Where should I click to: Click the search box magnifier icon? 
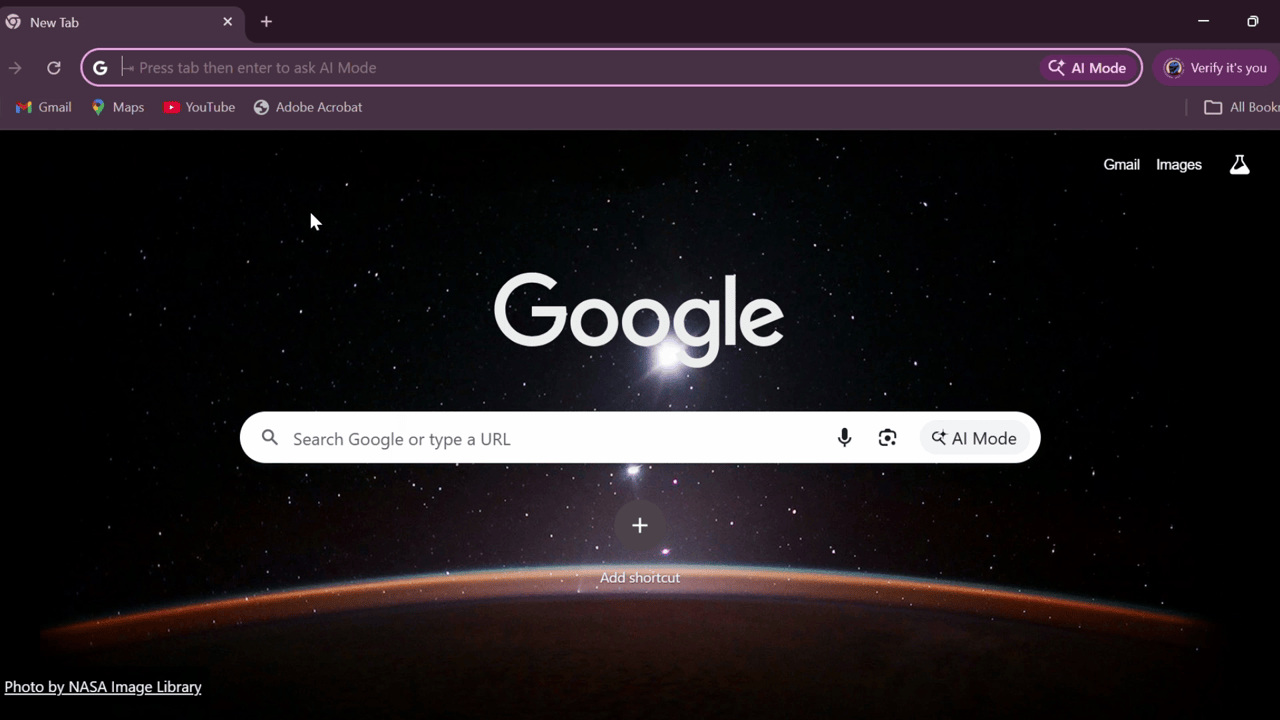(x=270, y=438)
